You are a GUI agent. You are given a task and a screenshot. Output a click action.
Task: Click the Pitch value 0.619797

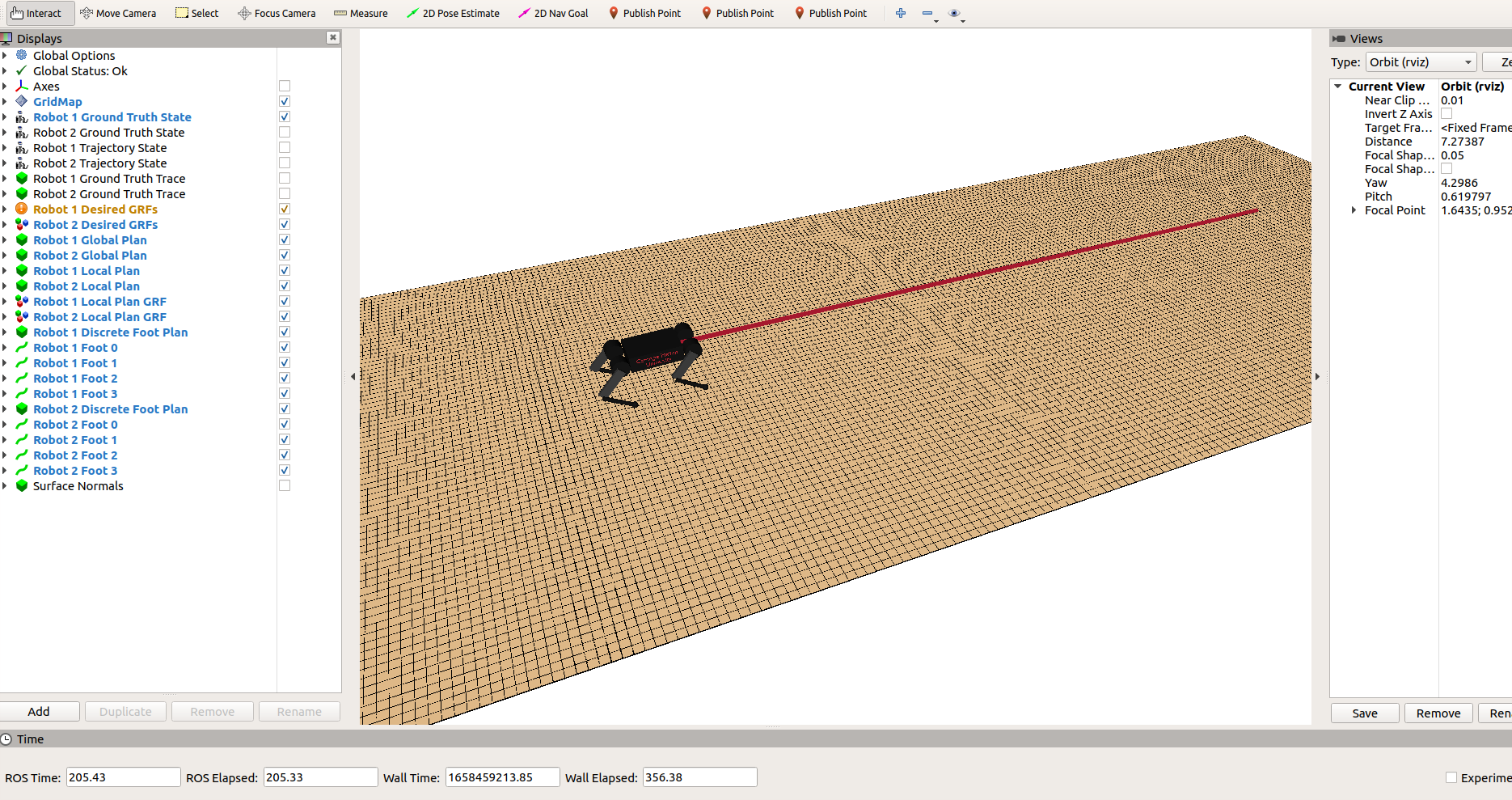1466,197
